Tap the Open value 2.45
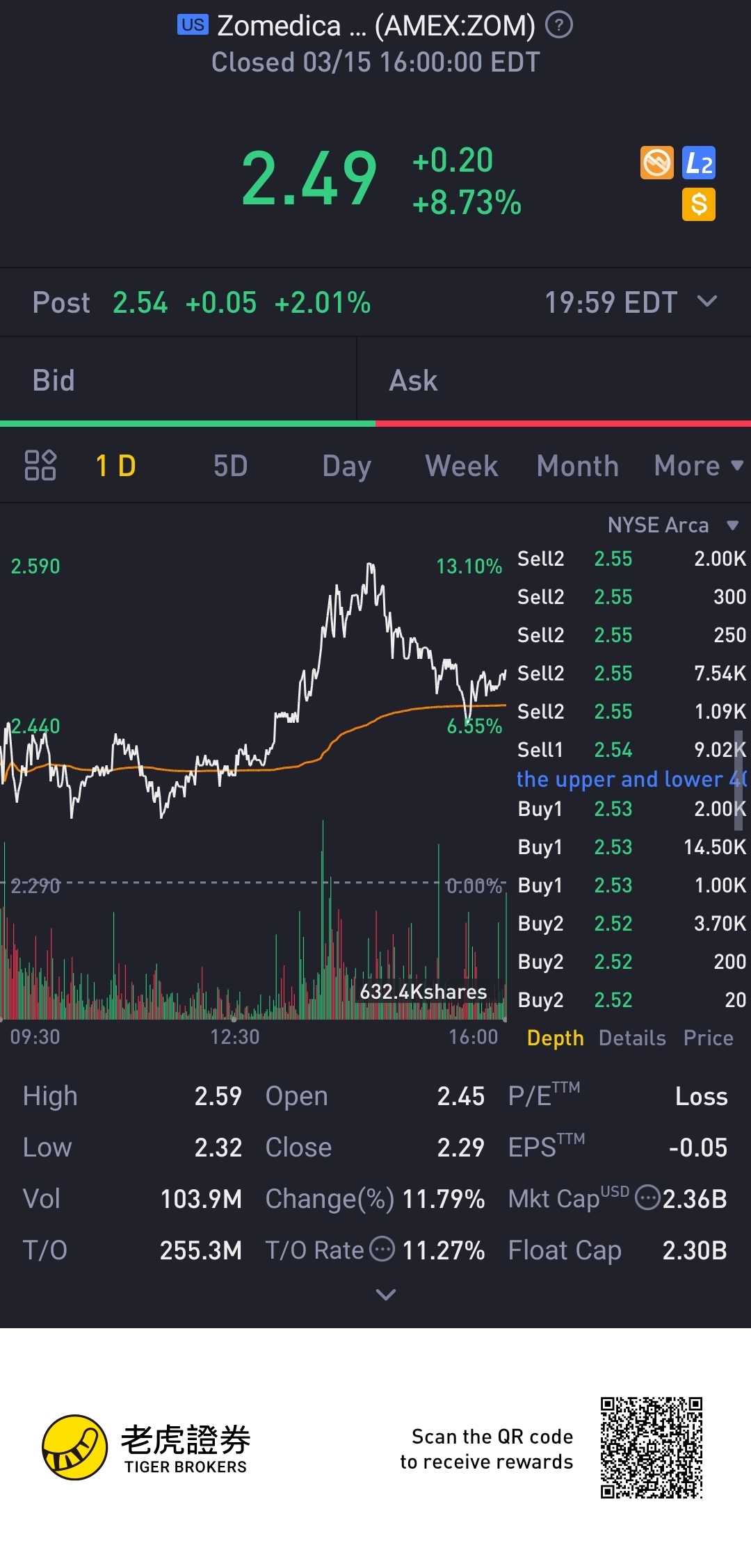The image size is (751, 1568). click(460, 1096)
